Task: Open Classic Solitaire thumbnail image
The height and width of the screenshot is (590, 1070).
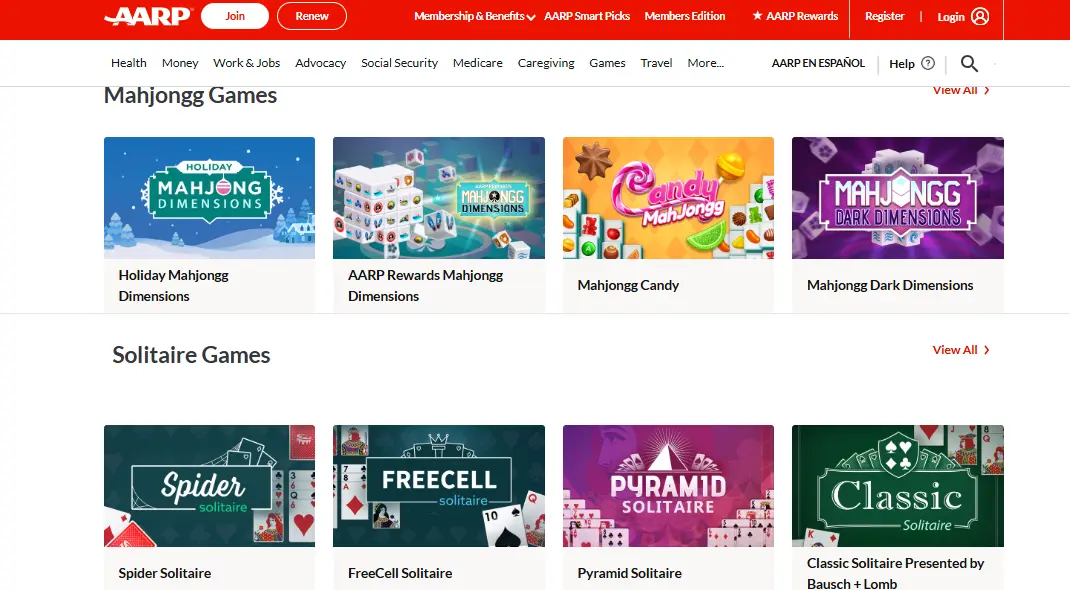Action: click(897, 486)
